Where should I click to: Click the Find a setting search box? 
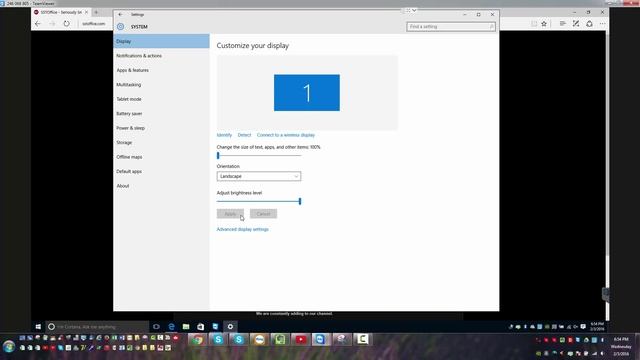(x=451, y=27)
